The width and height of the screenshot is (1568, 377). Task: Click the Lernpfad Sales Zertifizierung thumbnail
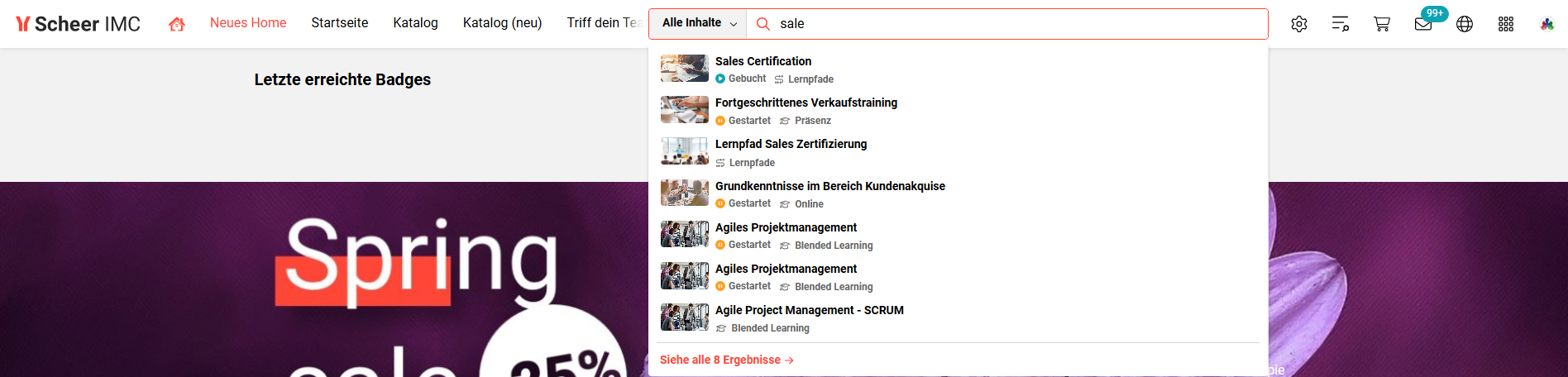pos(685,151)
